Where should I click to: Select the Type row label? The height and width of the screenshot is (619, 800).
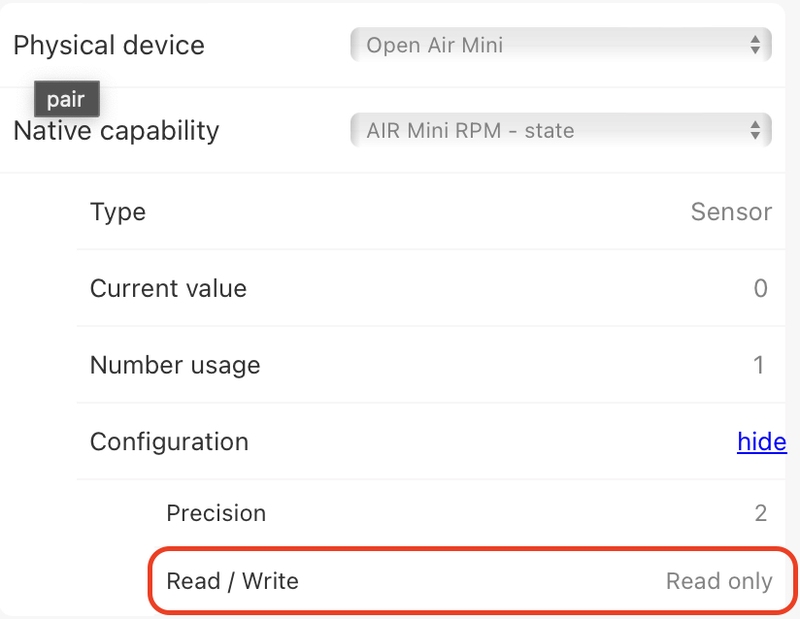118,212
